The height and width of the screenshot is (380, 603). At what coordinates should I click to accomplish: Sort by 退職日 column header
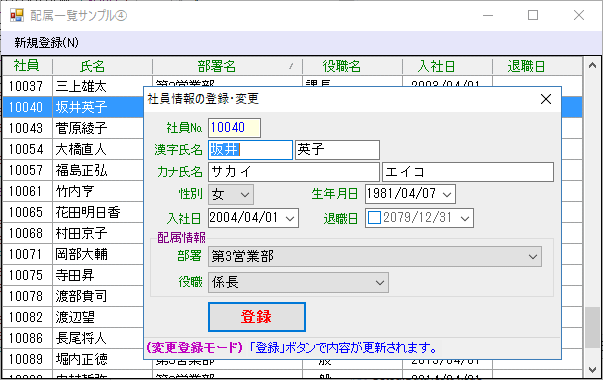(x=537, y=66)
